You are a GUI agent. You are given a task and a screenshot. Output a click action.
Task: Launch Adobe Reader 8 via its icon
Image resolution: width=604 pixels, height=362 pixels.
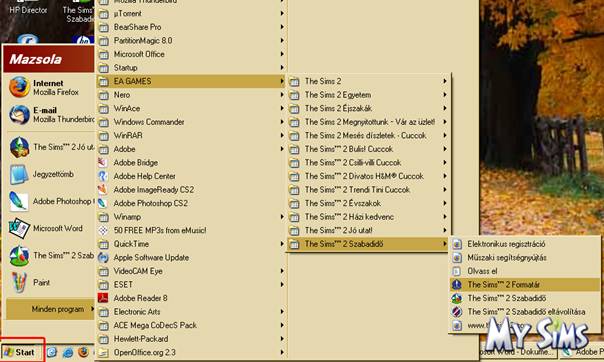tap(103, 298)
